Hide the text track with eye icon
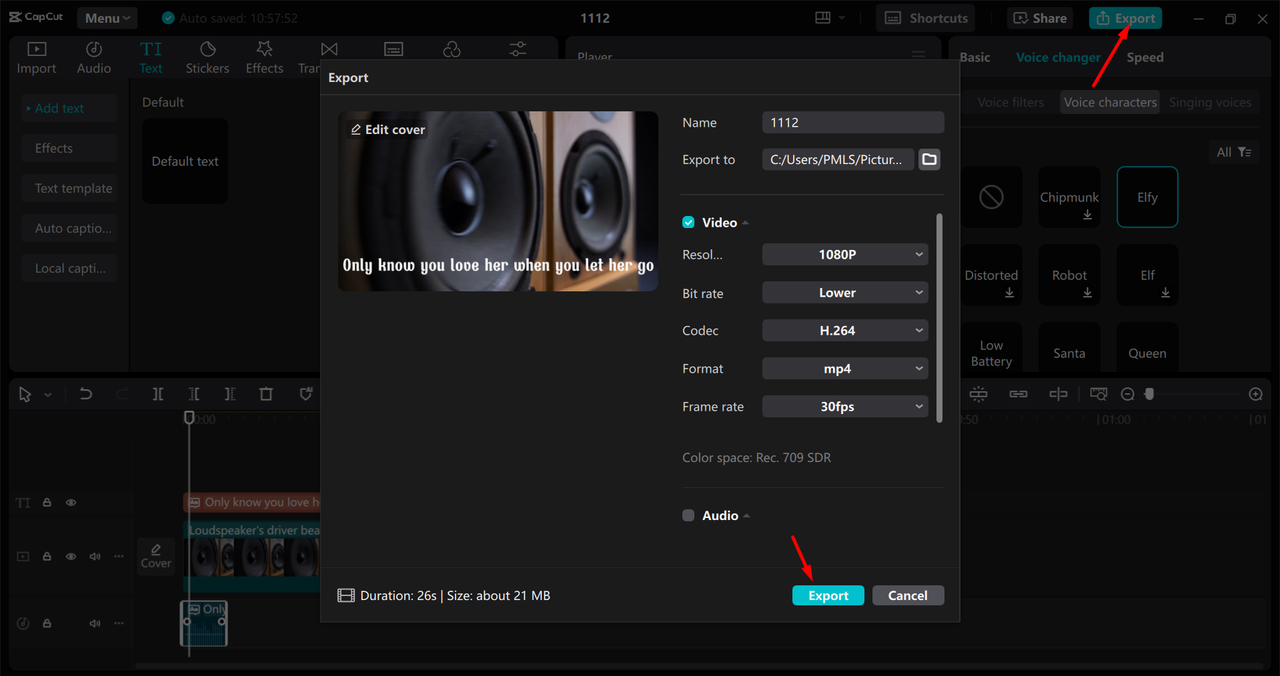This screenshot has width=1280, height=676. tap(71, 503)
